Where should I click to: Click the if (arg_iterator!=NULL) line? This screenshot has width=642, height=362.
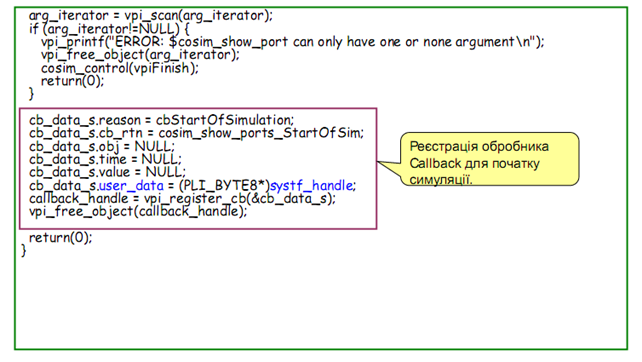coord(109,29)
